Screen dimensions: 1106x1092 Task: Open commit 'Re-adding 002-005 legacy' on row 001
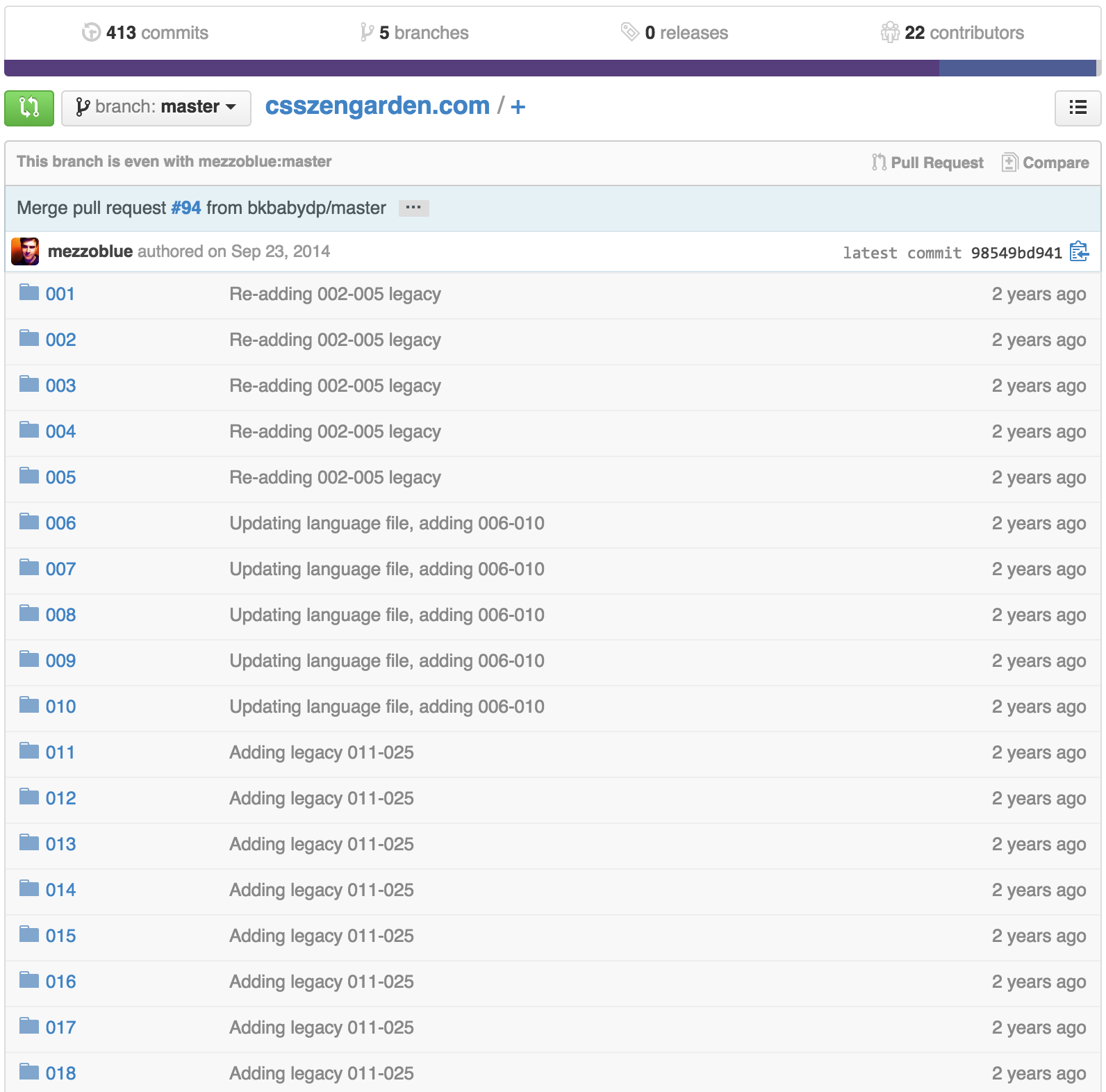click(335, 294)
